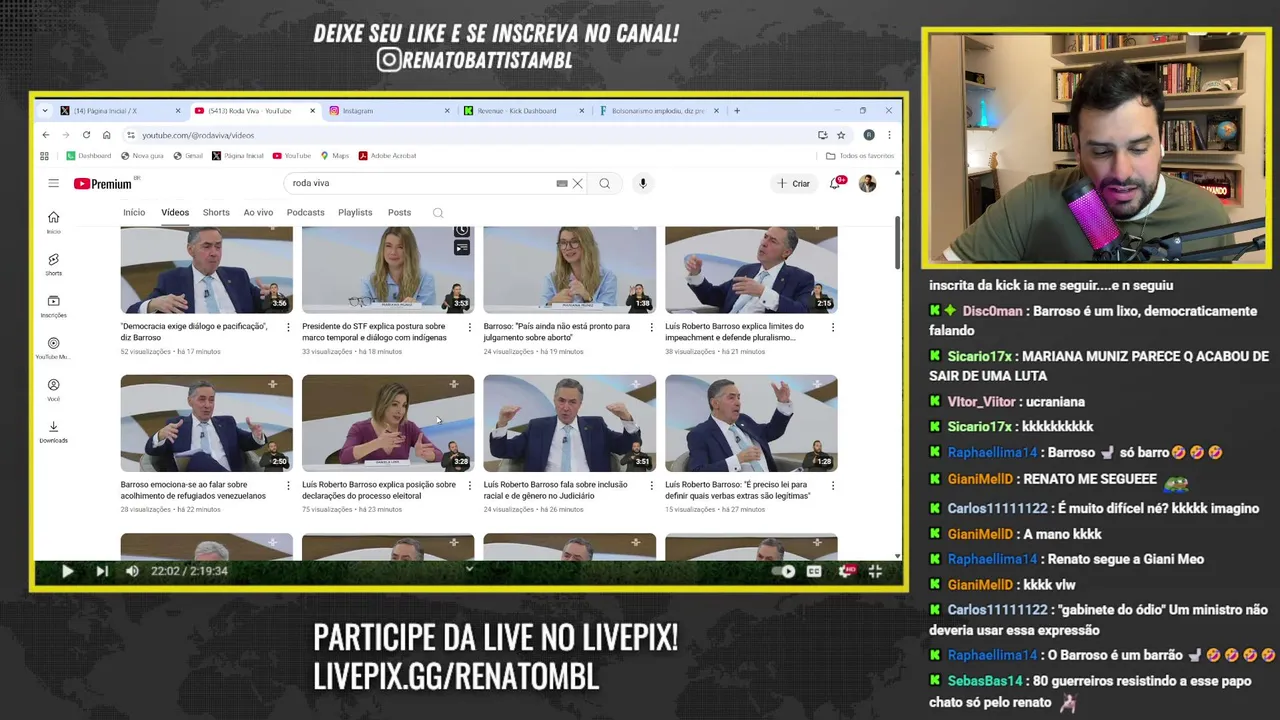This screenshot has height=720, width=1280.
Task: Switch to the Início channel tab
Action: tap(134, 213)
